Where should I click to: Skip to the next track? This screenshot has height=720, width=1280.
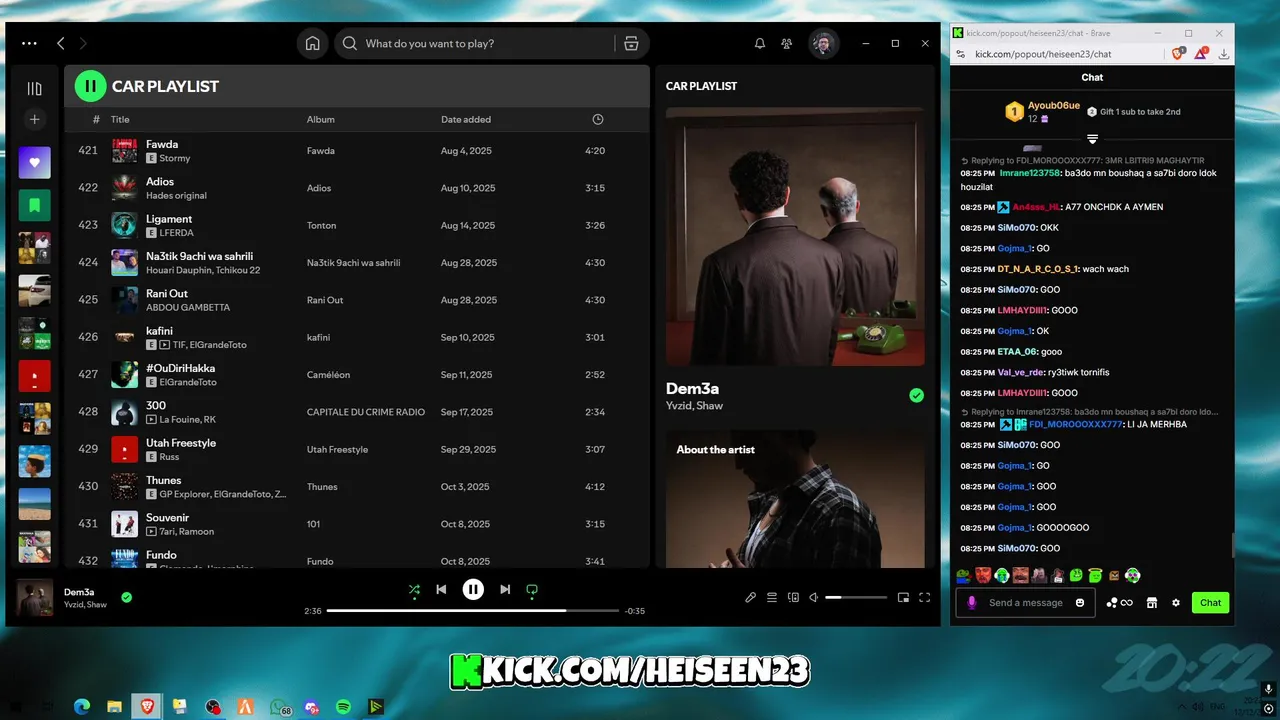point(505,590)
